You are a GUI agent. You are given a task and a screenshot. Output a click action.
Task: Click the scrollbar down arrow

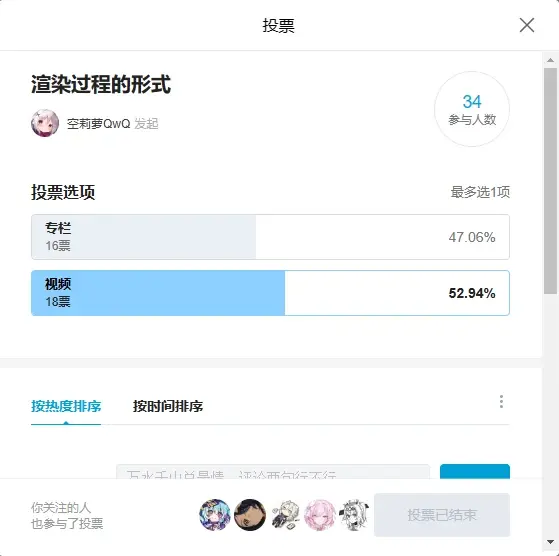pyautogui.click(x=550, y=542)
